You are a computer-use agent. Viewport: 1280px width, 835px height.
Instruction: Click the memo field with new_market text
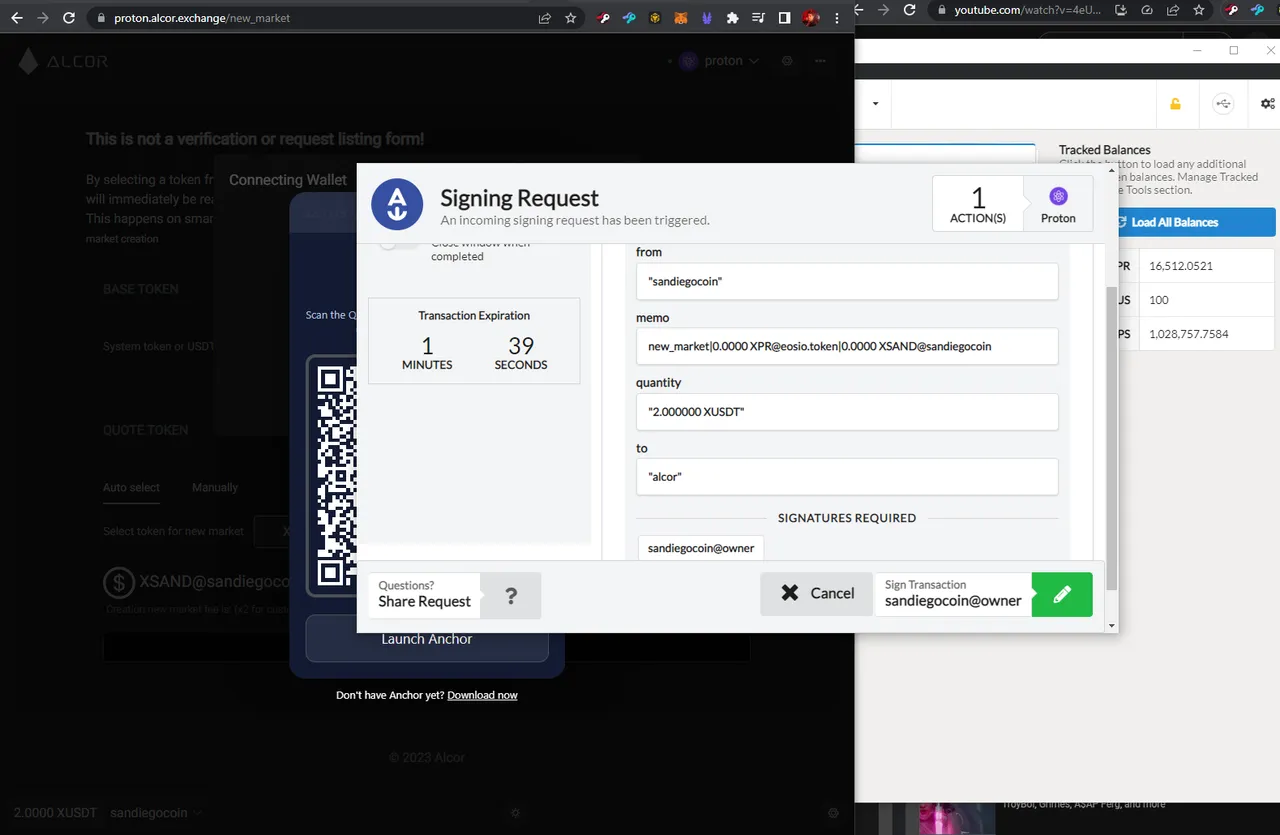847,346
